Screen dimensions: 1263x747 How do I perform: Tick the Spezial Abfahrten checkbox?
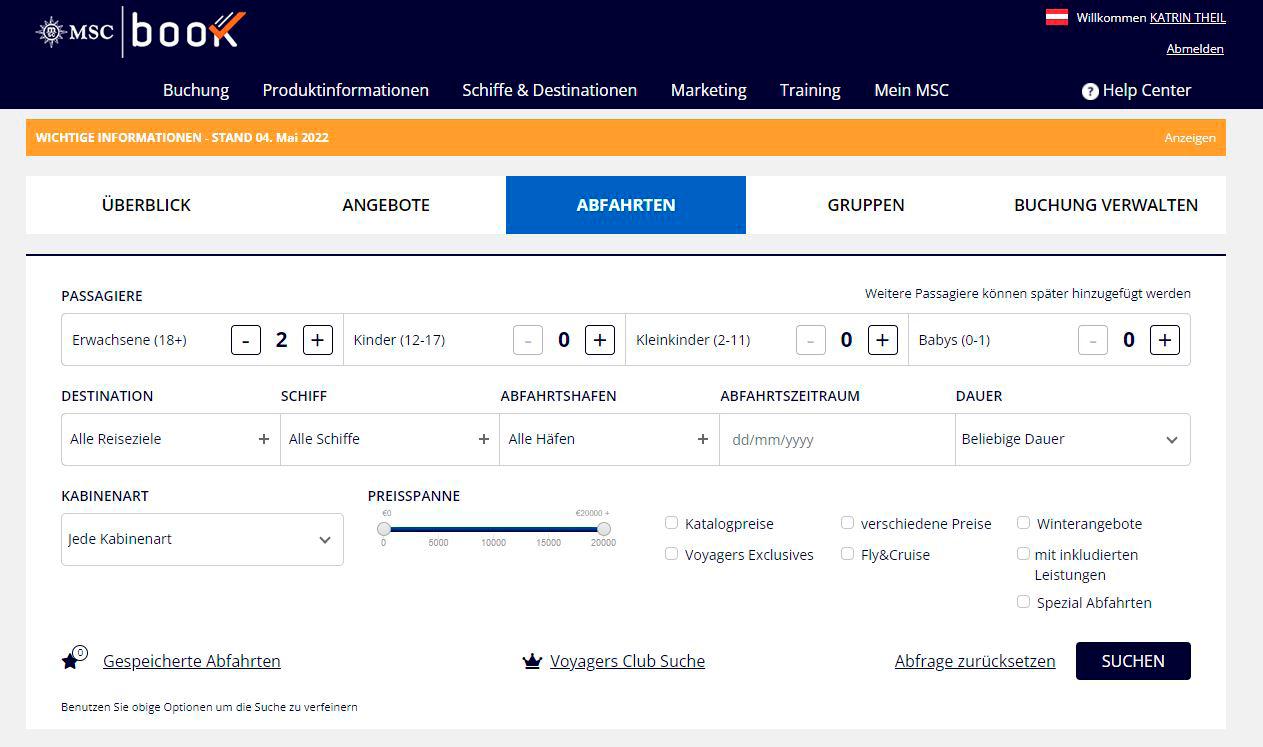[x=1024, y=602]
